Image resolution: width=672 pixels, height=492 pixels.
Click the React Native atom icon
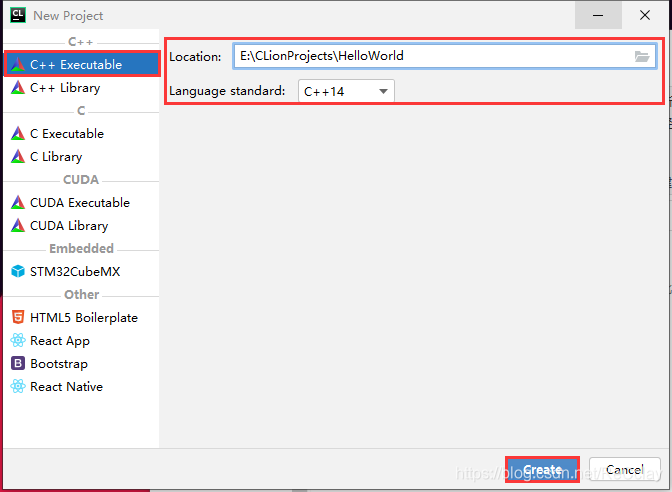point(18,387)
